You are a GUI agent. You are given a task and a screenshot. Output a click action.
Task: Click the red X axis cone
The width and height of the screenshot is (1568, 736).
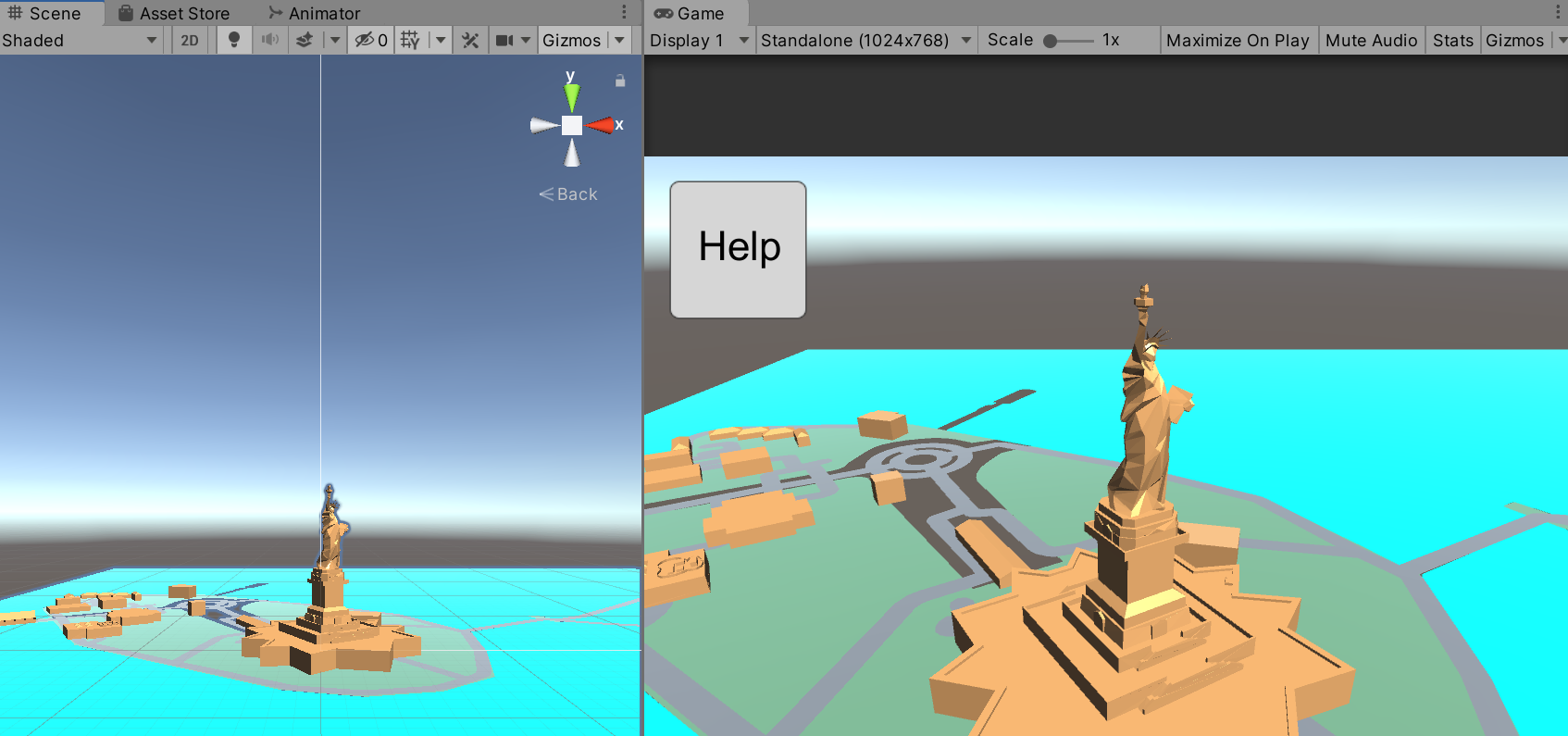click(601, 125)
